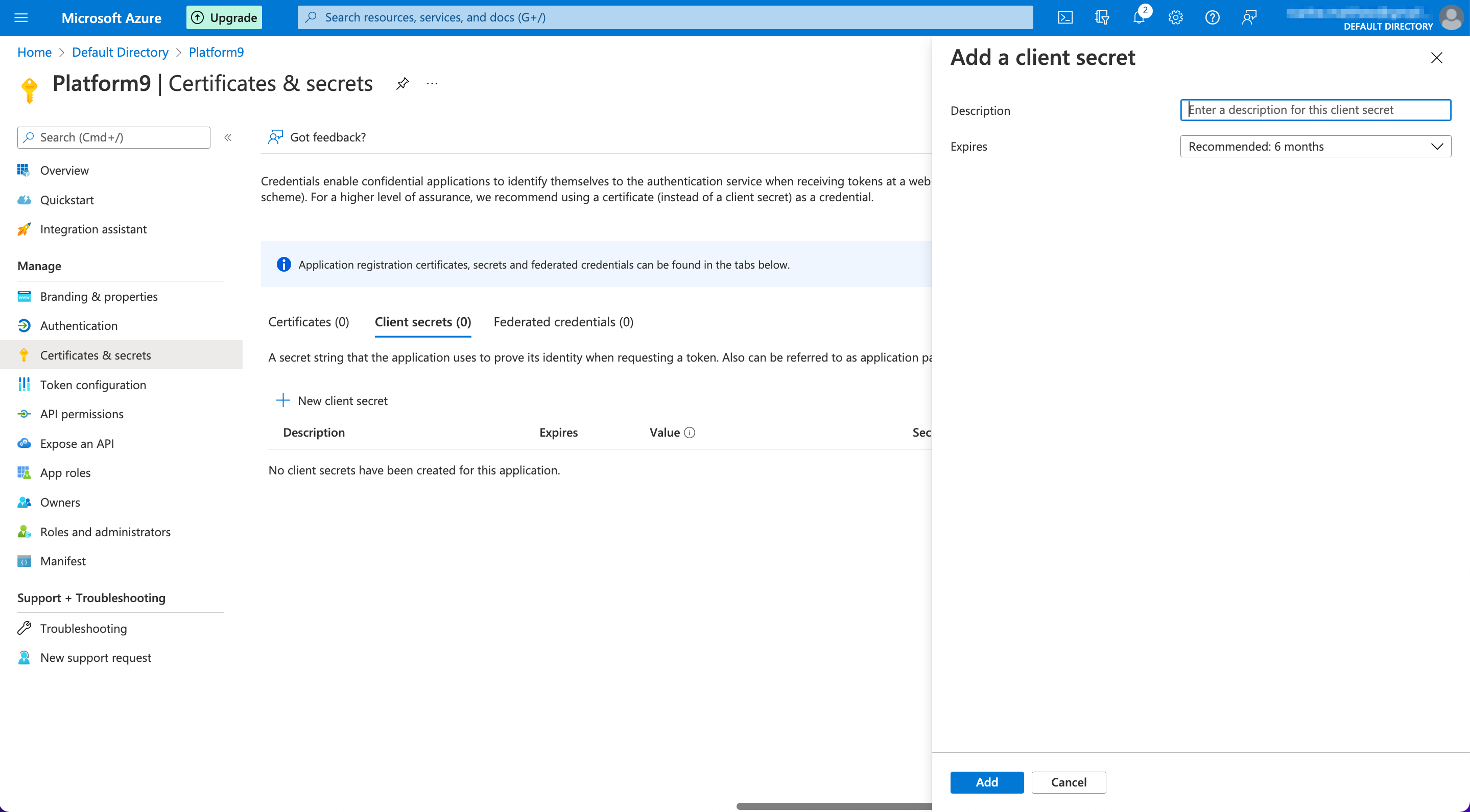Open Directories and subscriptions filter icon
This screenshot has height=812, width=1470.
(x=1102, y=18)
